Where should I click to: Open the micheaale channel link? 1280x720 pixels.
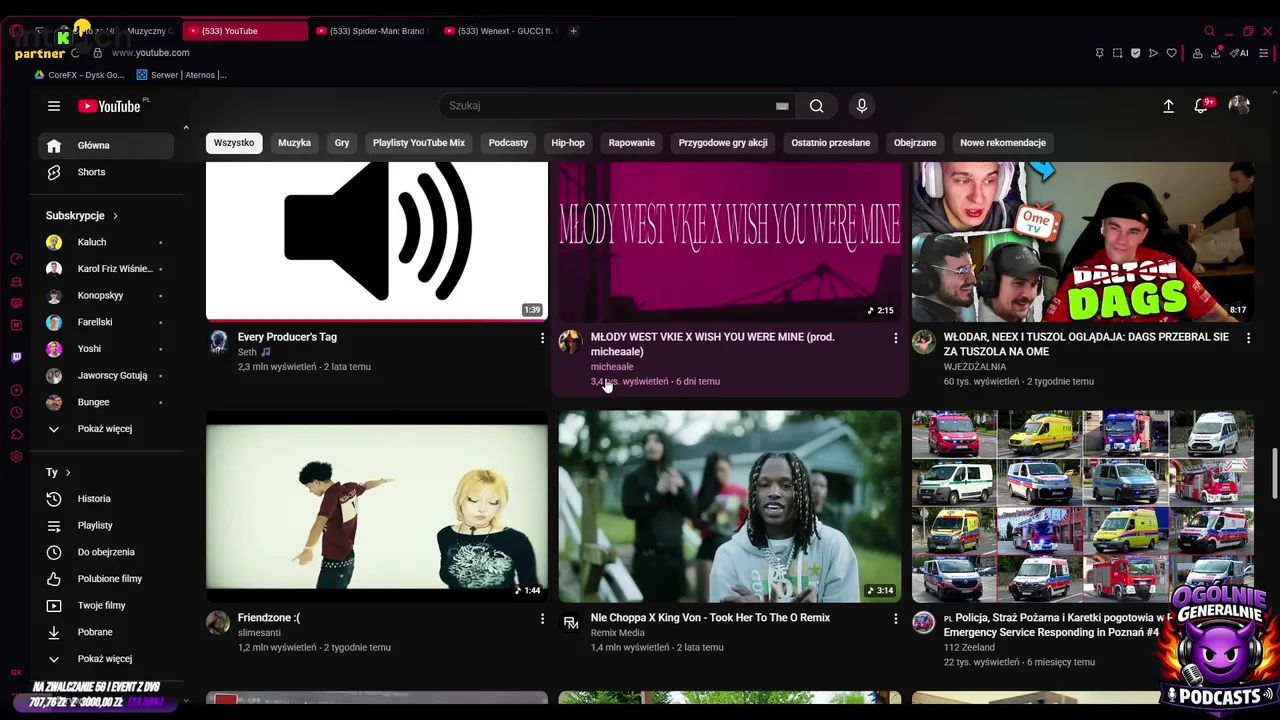point(612,367)
